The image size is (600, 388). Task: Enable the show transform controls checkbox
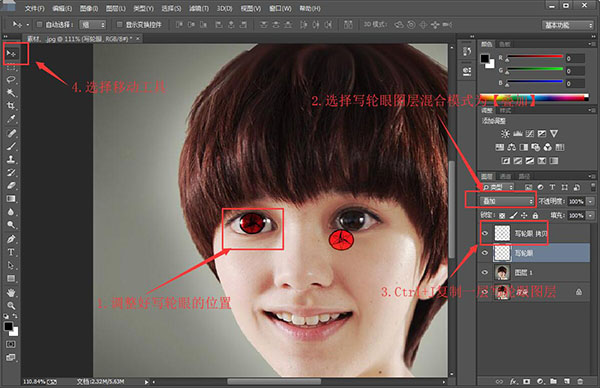pos(119,24)
